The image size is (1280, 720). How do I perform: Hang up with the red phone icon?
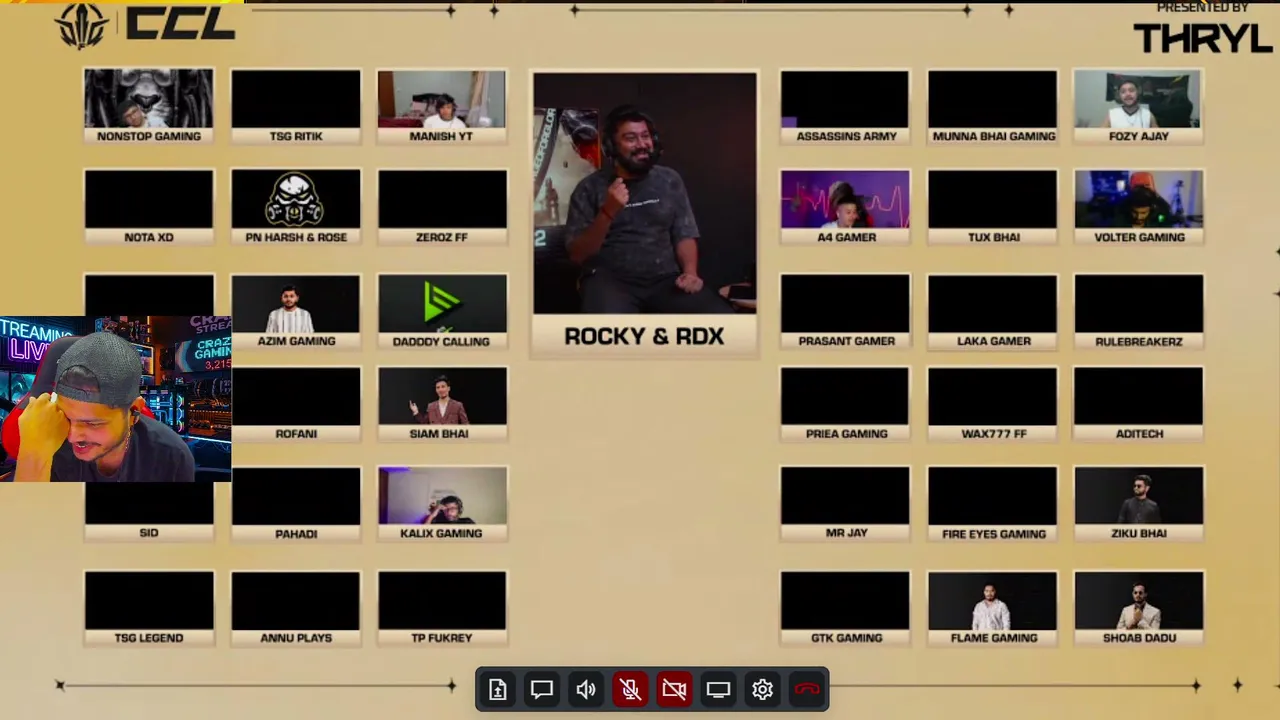pos(807,689)
